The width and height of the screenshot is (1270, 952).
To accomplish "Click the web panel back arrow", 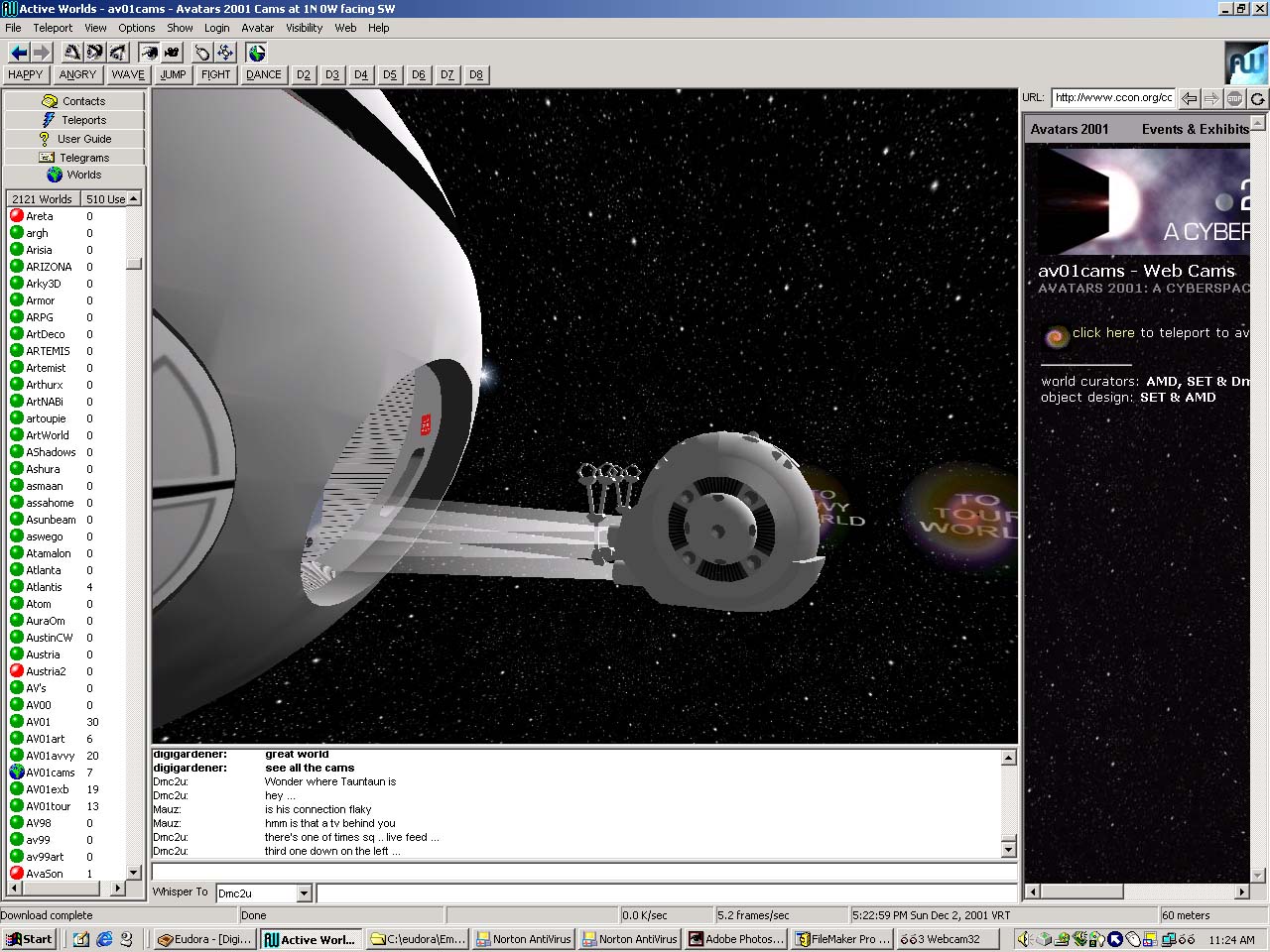I will (x=1189, y=98).
